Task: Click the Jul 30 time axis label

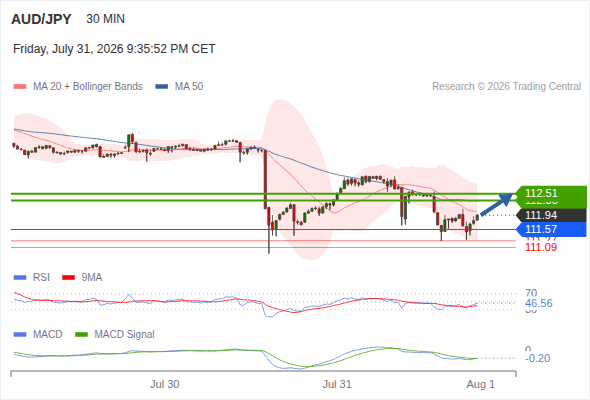Action: tap(164, 384)
